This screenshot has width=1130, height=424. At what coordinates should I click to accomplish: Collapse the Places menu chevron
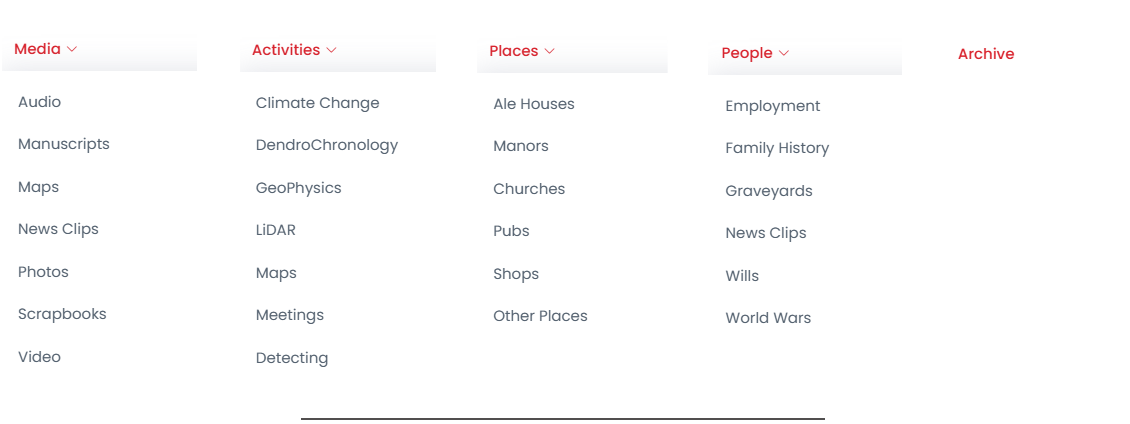[x=549, y=51]
